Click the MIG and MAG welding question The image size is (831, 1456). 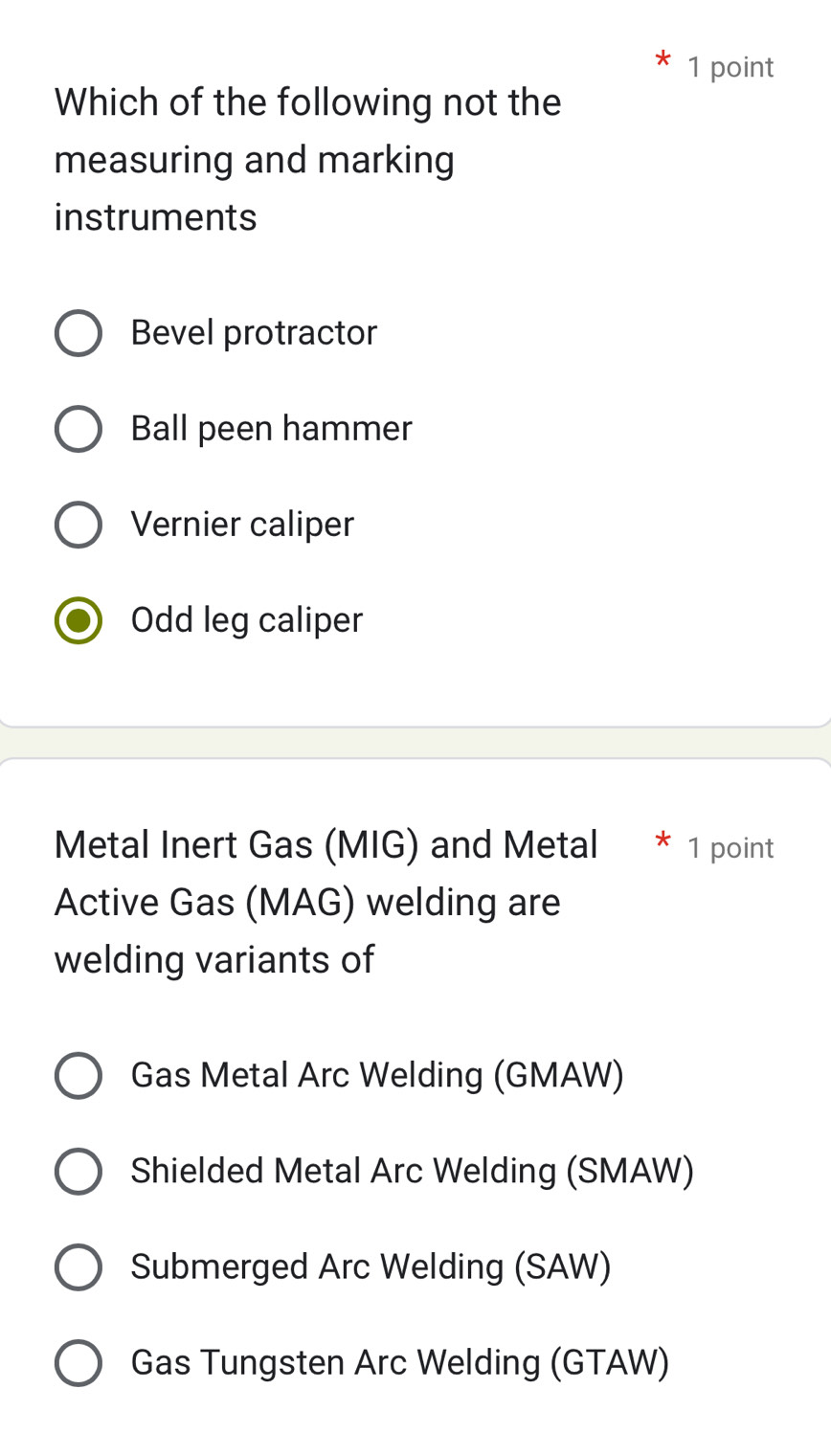[326, 903]
